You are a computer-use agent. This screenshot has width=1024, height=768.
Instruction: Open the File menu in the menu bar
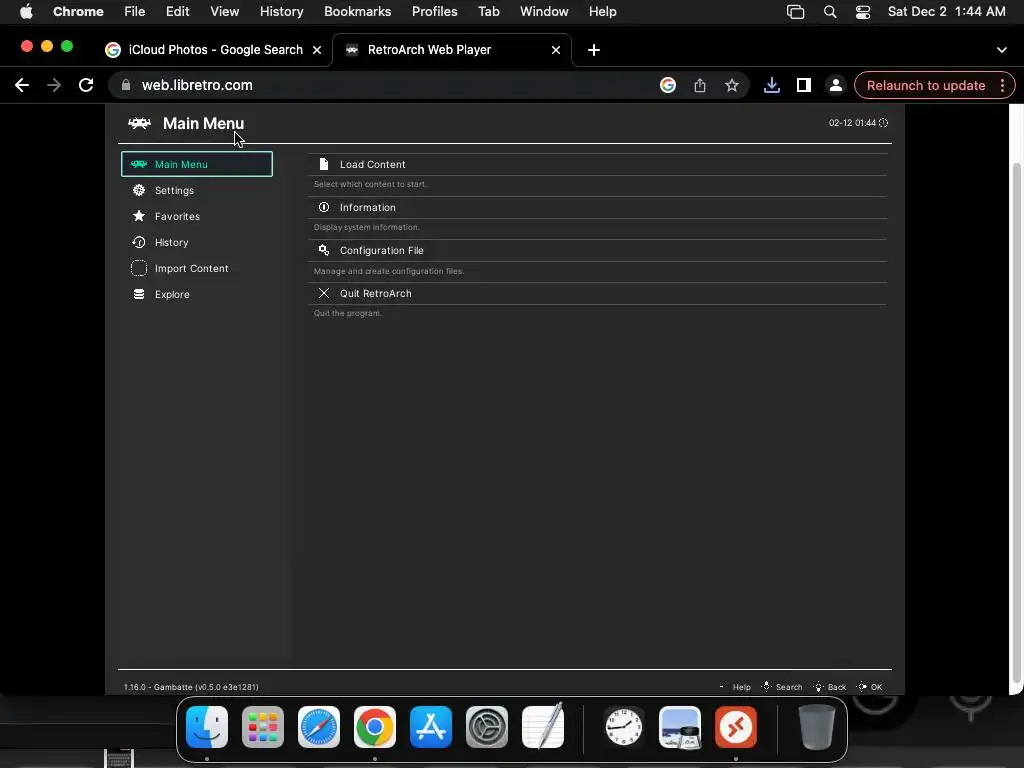click(135, 11)
